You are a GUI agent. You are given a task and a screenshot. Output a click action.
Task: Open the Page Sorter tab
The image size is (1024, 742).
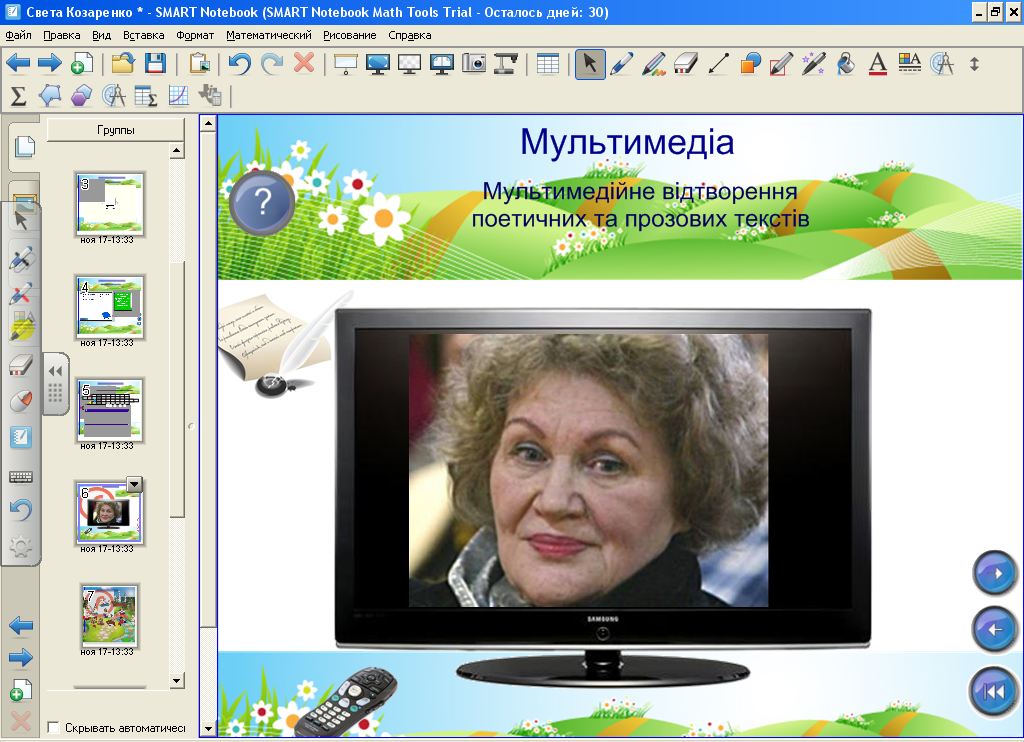(x=24, y=146)
